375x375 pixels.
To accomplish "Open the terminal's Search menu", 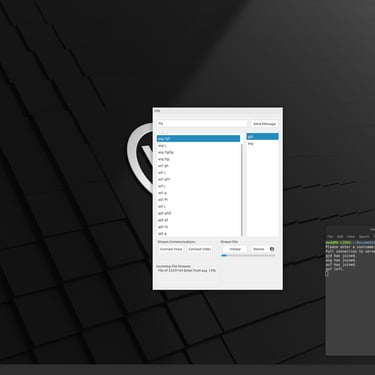I will point(364,237).
